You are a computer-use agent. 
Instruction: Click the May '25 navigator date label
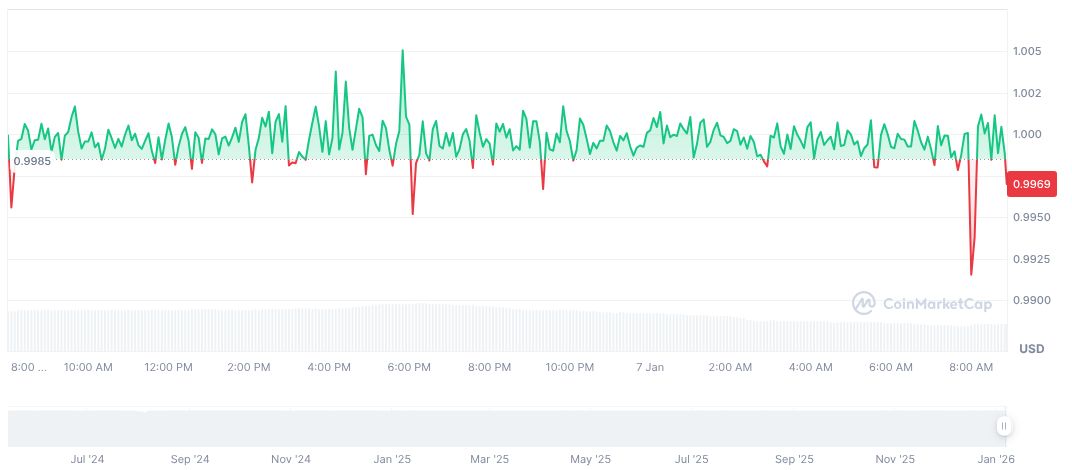[x=590, y=459]
